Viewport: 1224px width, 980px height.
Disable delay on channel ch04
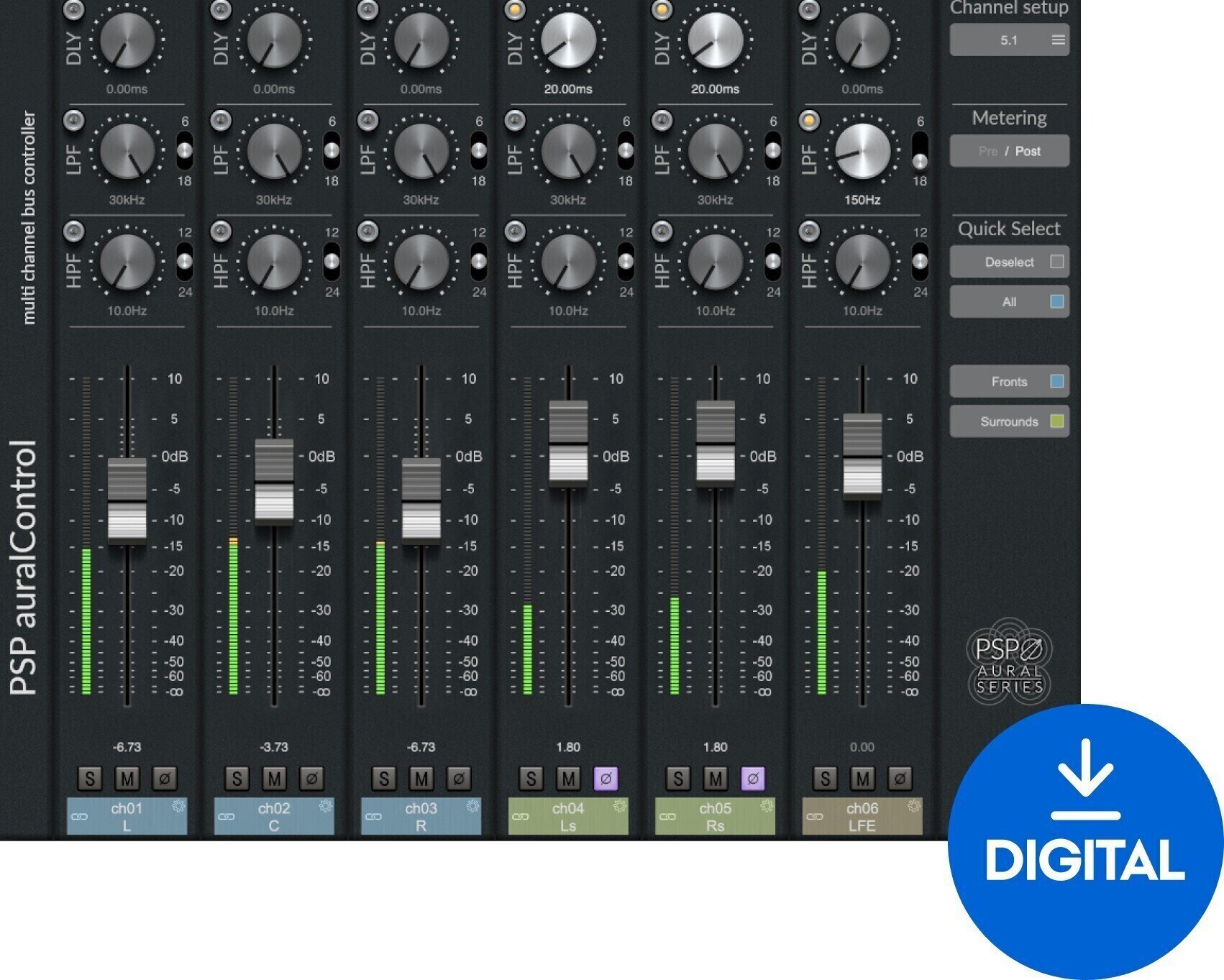(515, 9)
